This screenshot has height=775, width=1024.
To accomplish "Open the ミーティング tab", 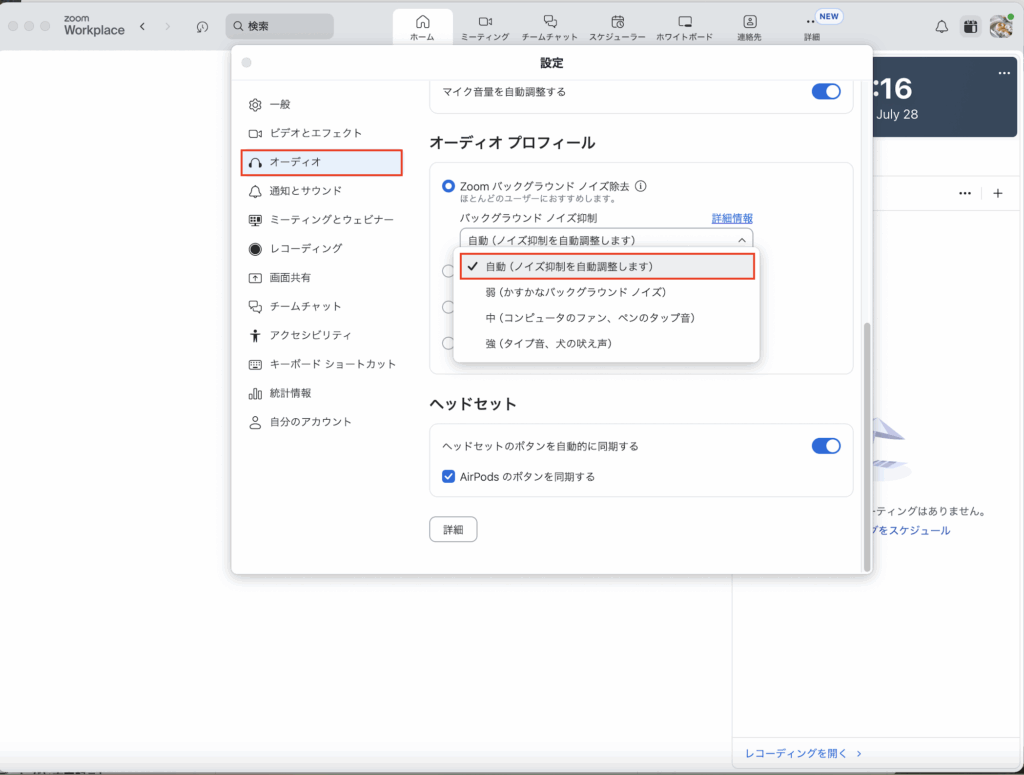I will (x=485, y=27).
